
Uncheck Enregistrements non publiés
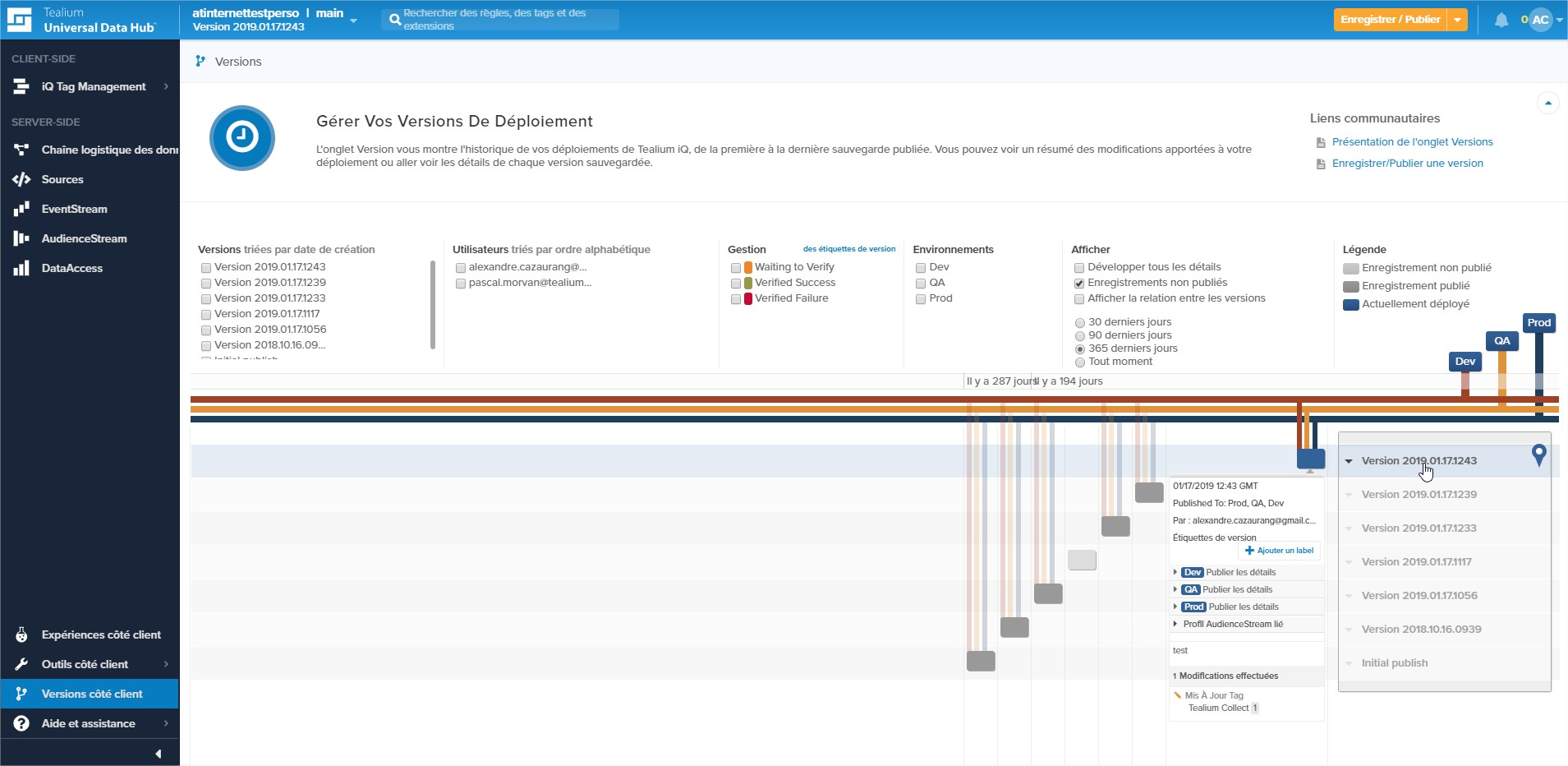1079,284
